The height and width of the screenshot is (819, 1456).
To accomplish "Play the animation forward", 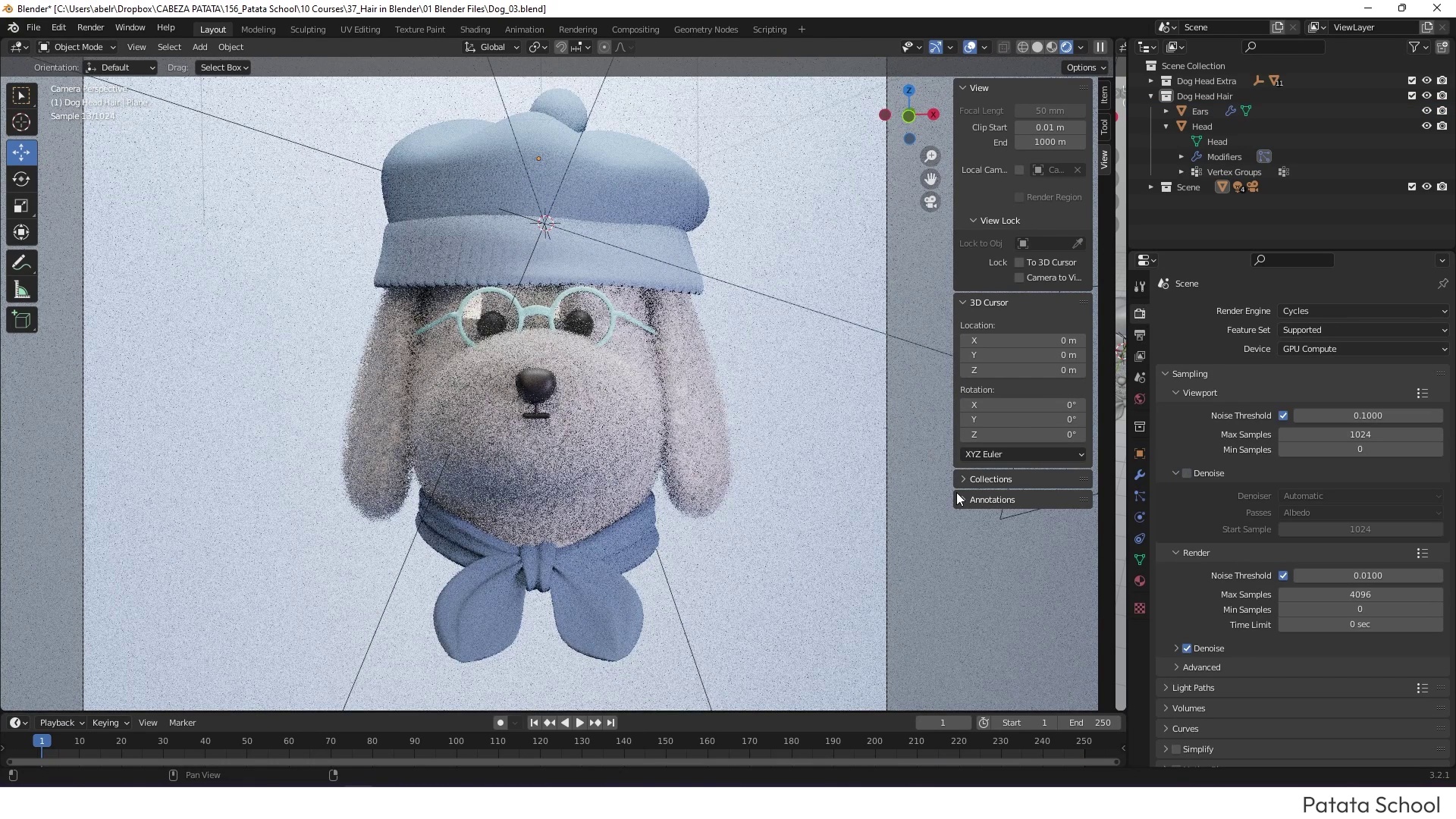I will (580, 723).
